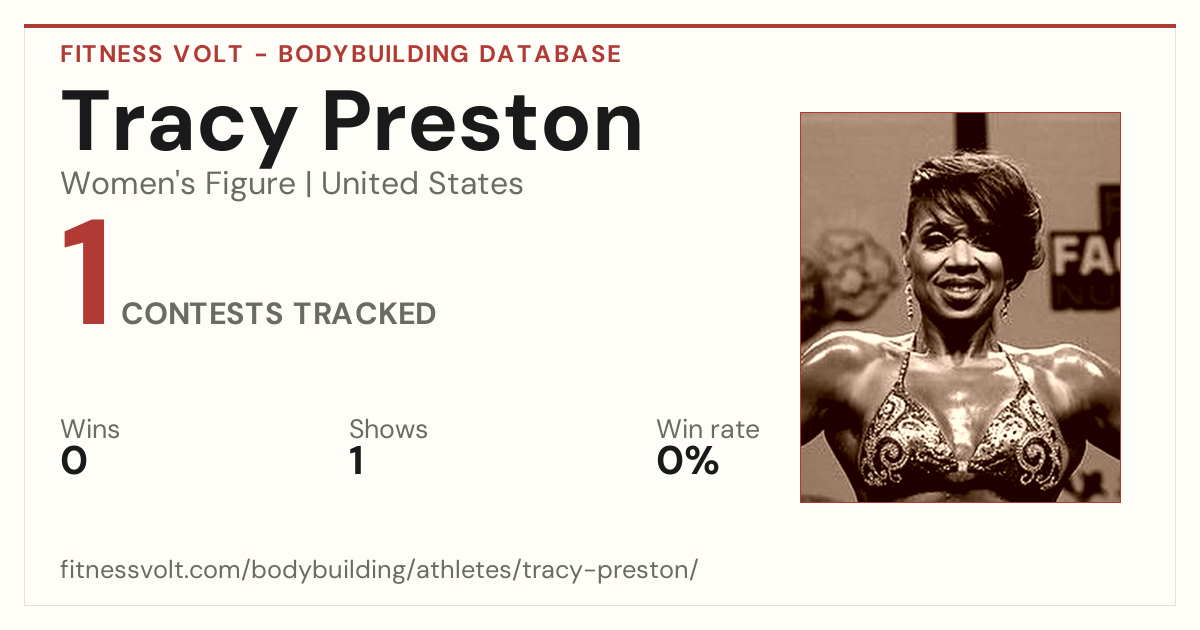This screenshot has width=1200, height=630.
Task: Click the Tracy Preston name heading
Action: tap(352, 123)
